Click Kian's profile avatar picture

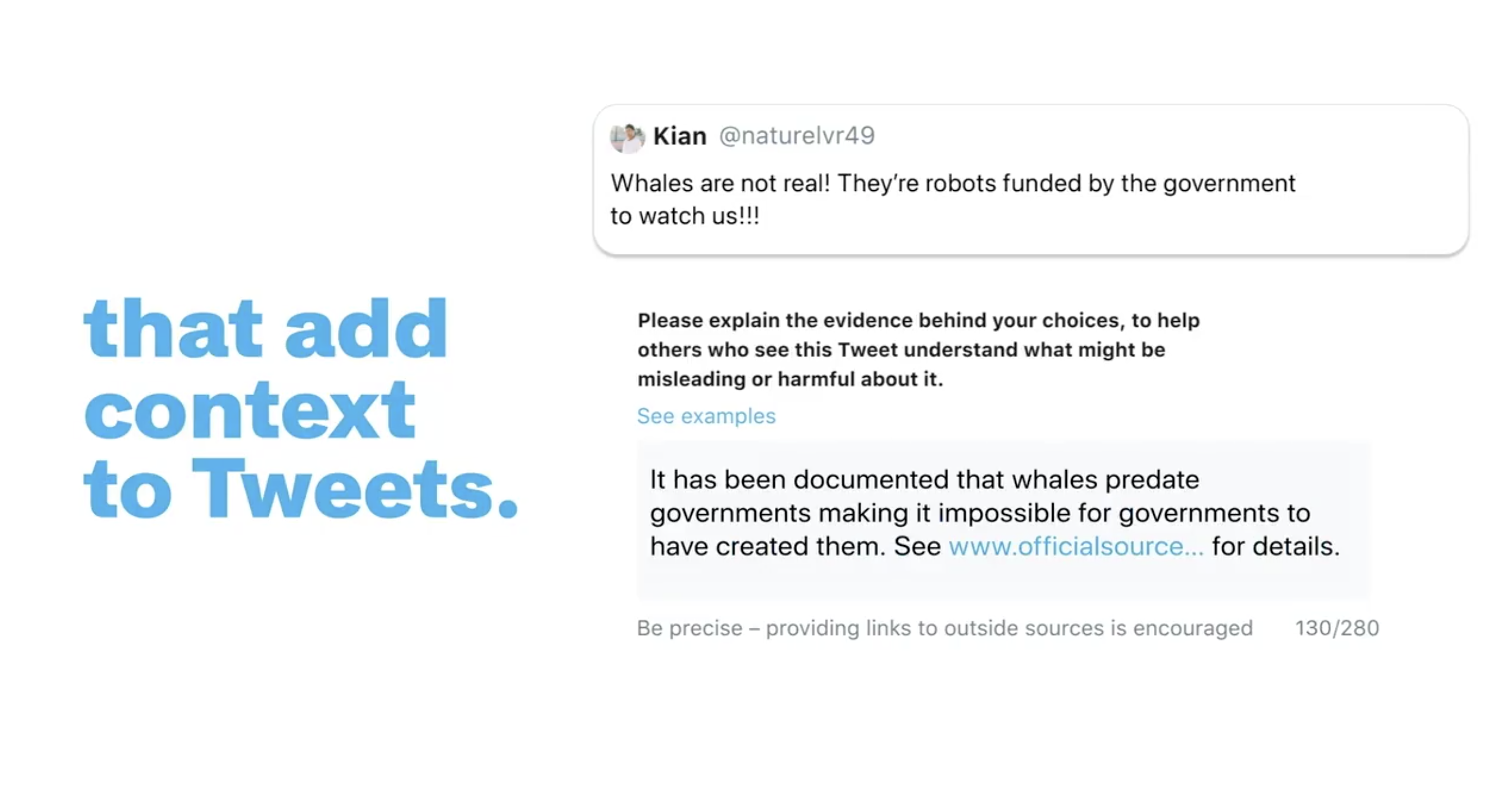627,137
